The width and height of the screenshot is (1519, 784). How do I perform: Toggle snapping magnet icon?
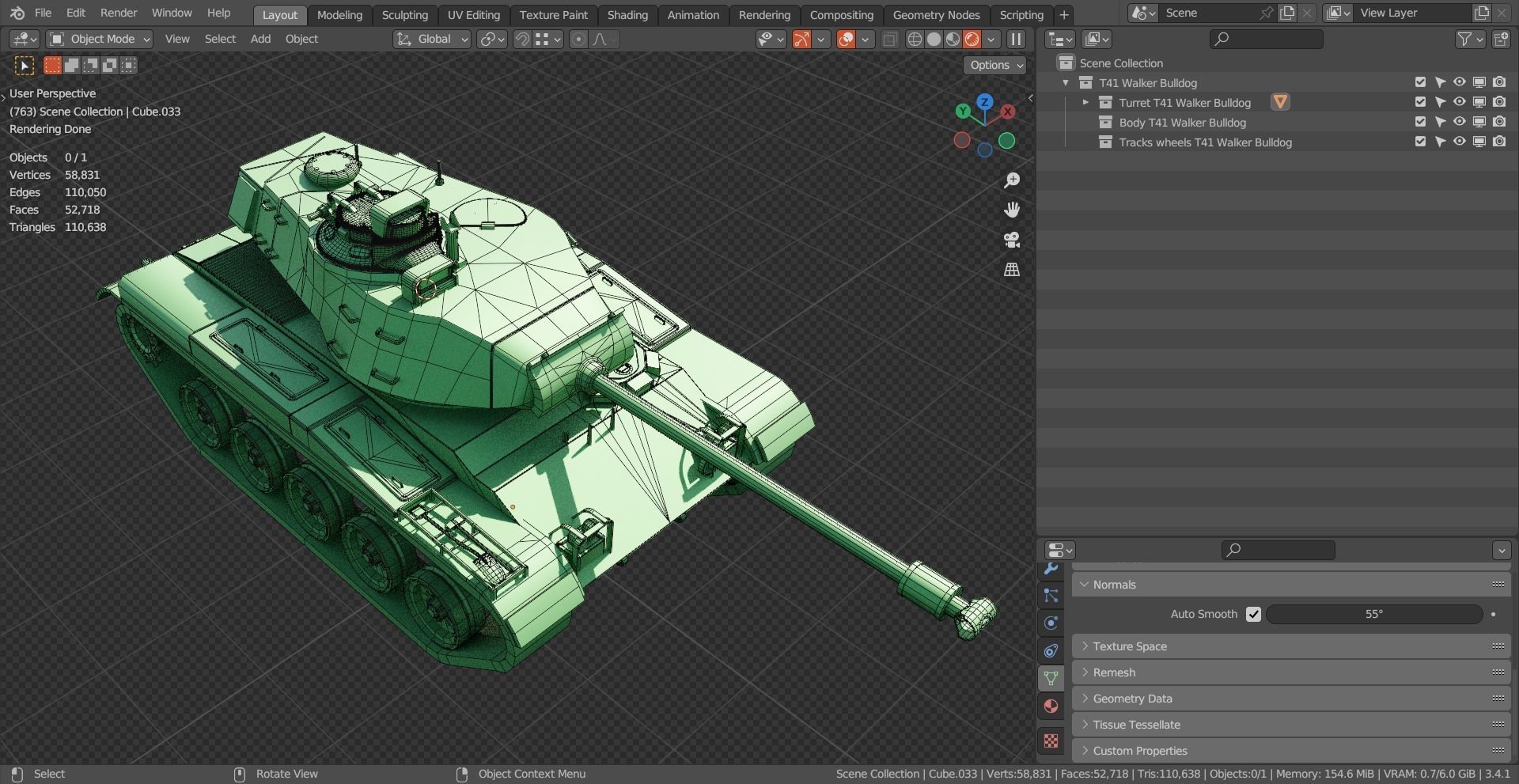pyautogui.click(x=522, y=40)
